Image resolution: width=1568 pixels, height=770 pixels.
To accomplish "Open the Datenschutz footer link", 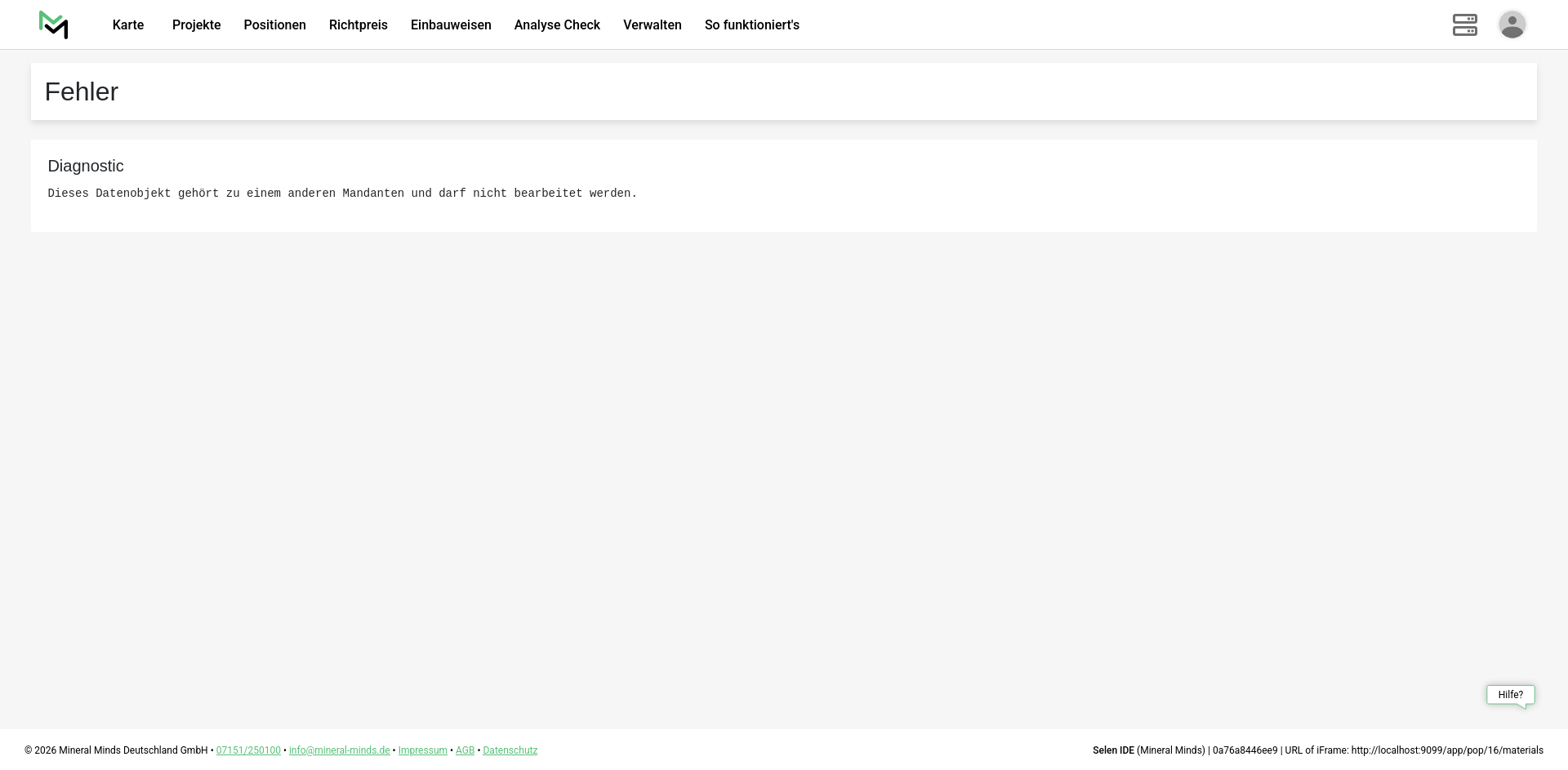I will (510, 750).
